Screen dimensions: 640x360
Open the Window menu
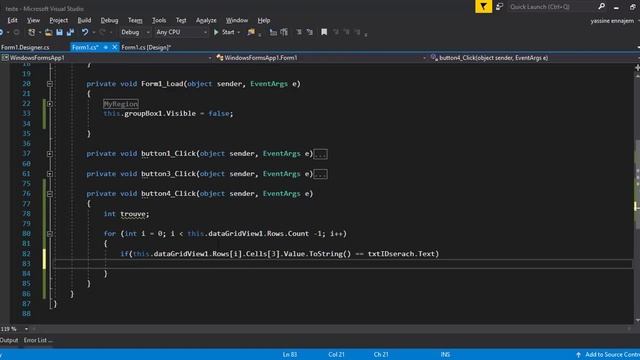(x=237, y=20)
